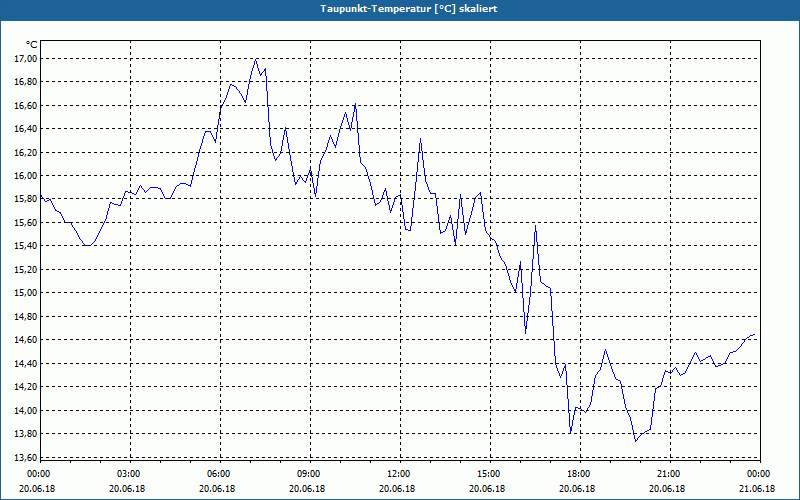Click the 14,20 y-axis tick label

pos(26,387)
